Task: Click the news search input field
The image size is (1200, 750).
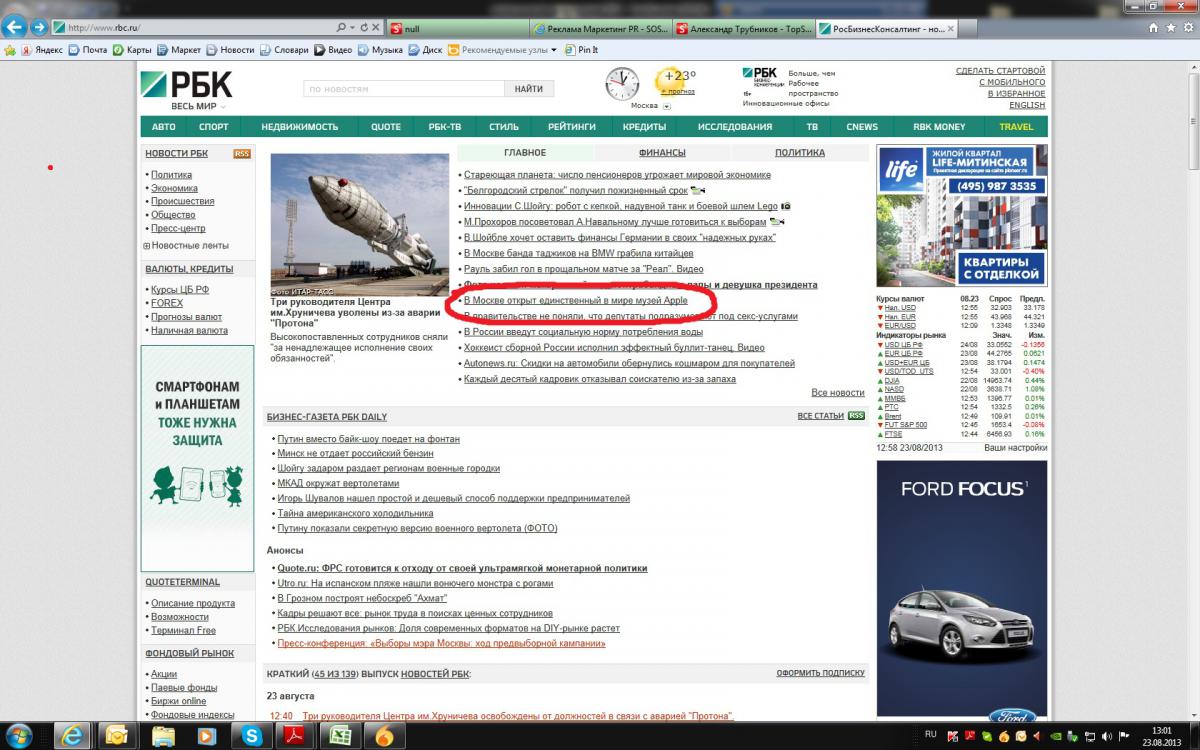Action: click(x=403, y=89)
